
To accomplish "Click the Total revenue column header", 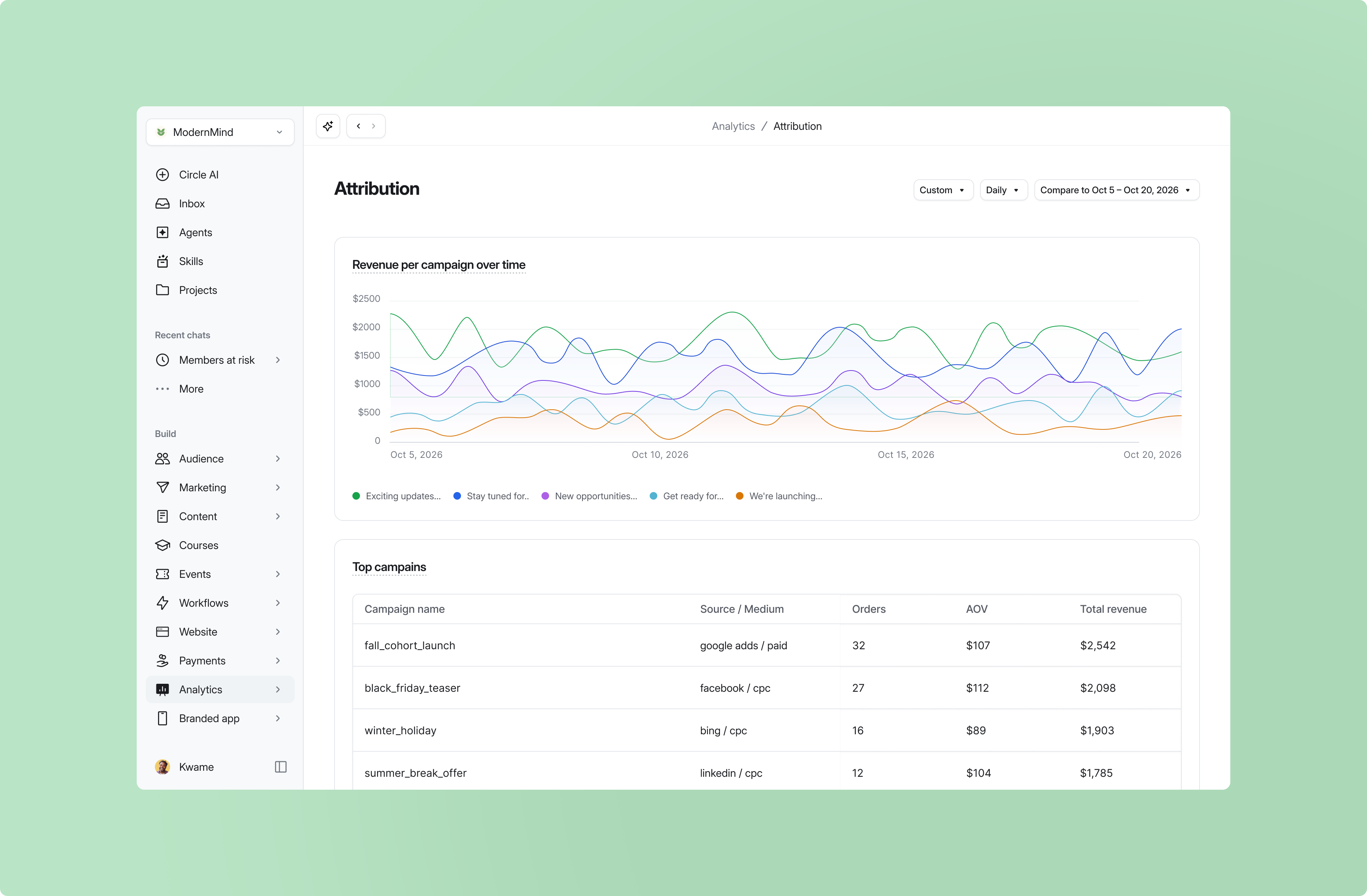I will click(1113, 609).
